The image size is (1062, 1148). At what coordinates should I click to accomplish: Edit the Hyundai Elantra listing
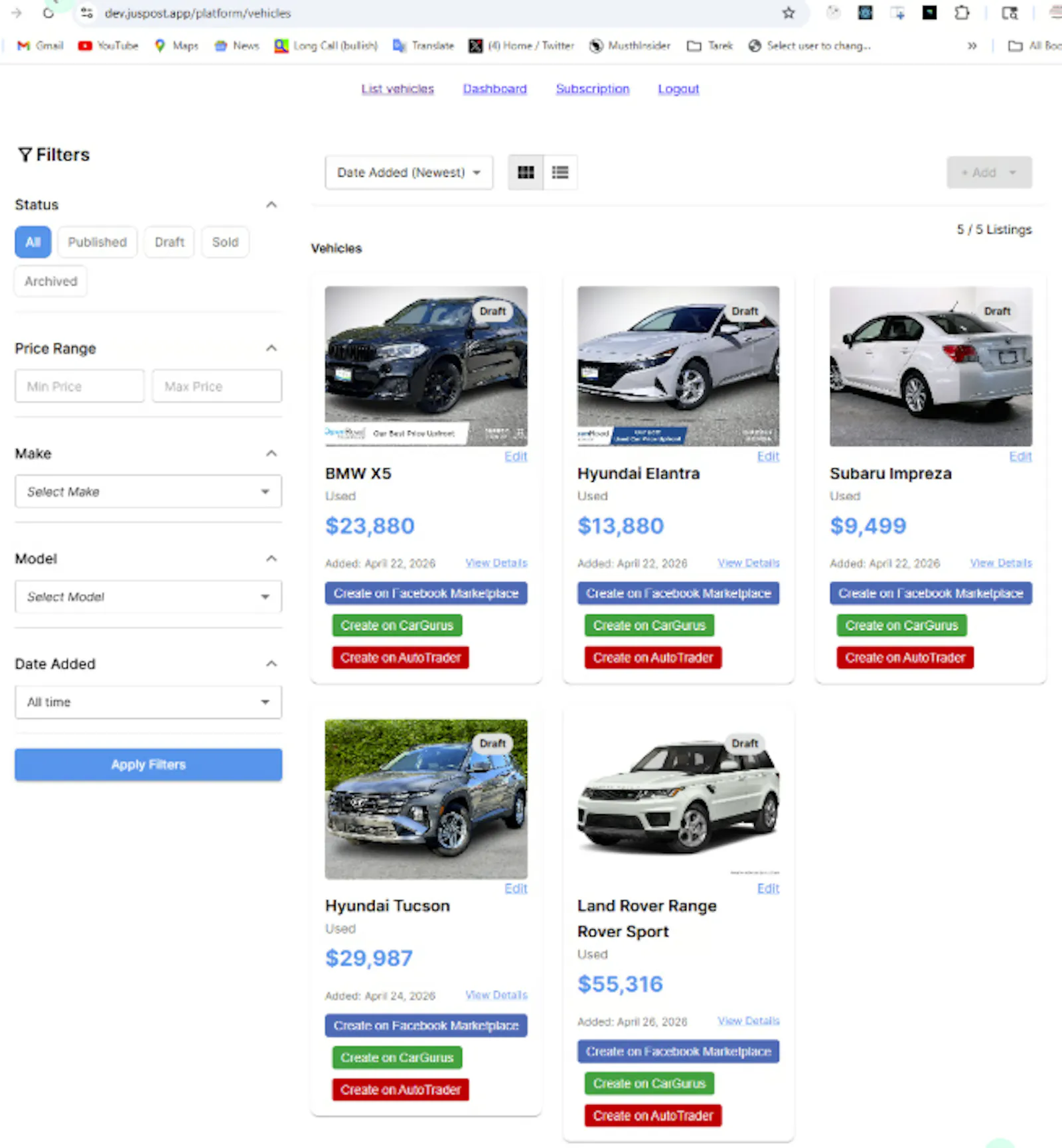(768, 457)
